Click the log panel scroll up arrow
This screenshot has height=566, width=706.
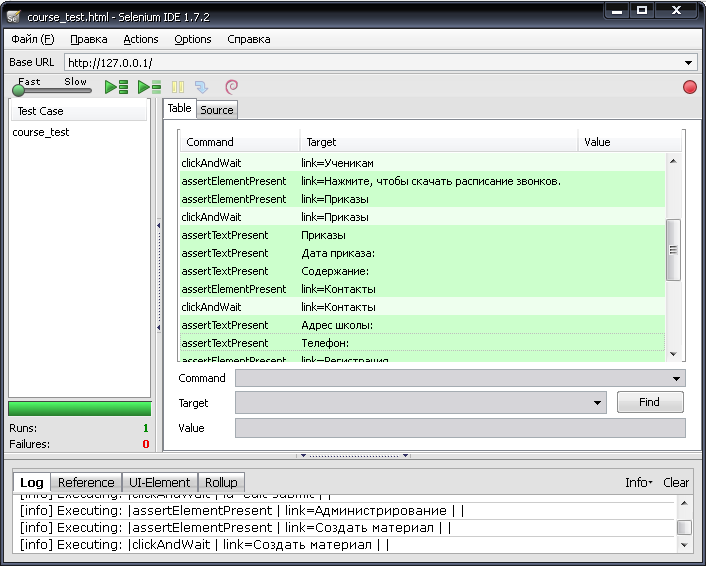(684, 503)
